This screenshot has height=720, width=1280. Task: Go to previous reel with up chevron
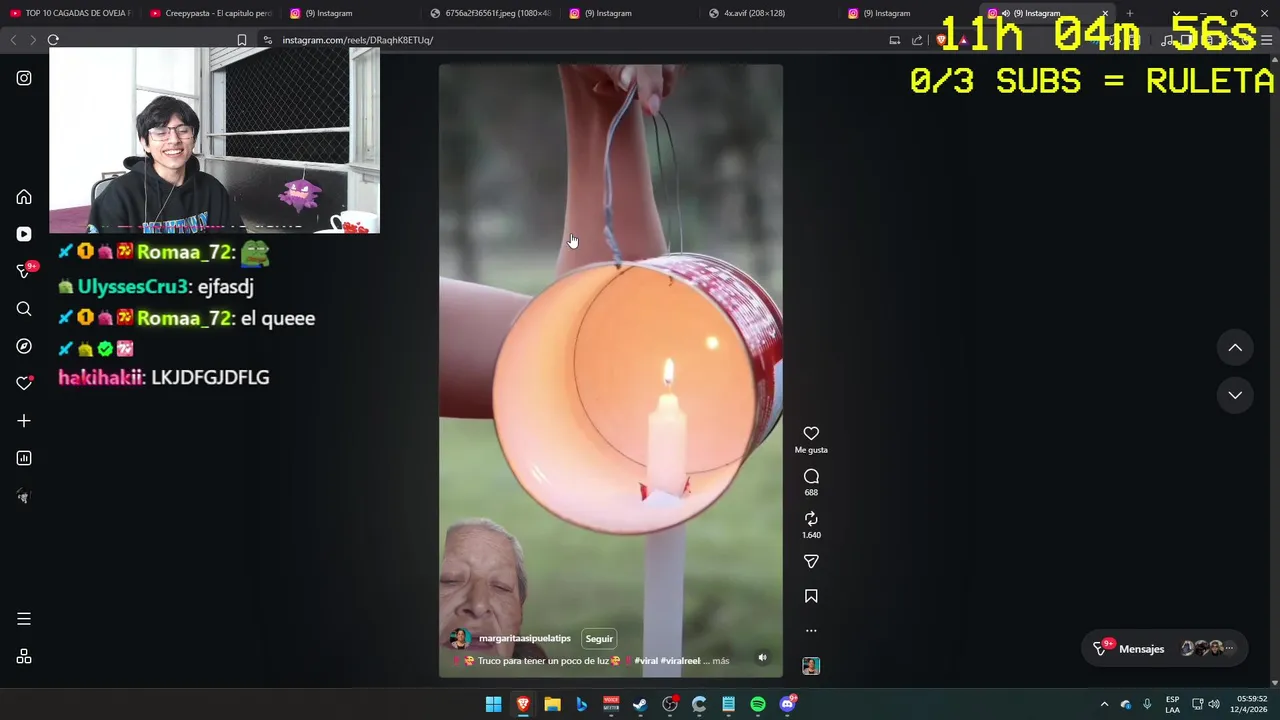pos(1235,348)
